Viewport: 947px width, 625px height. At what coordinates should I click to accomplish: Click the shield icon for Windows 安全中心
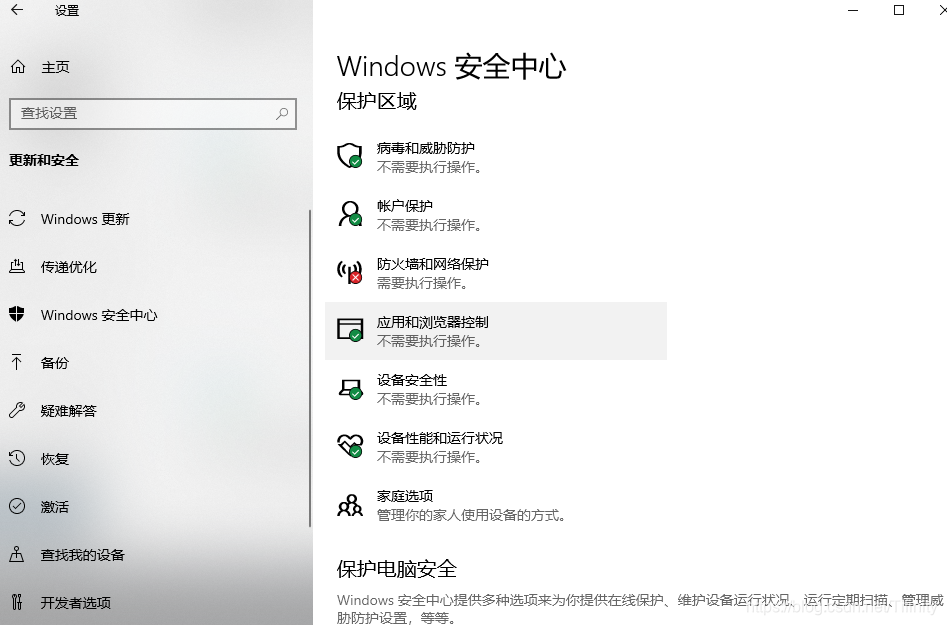(x=17, y=314)
